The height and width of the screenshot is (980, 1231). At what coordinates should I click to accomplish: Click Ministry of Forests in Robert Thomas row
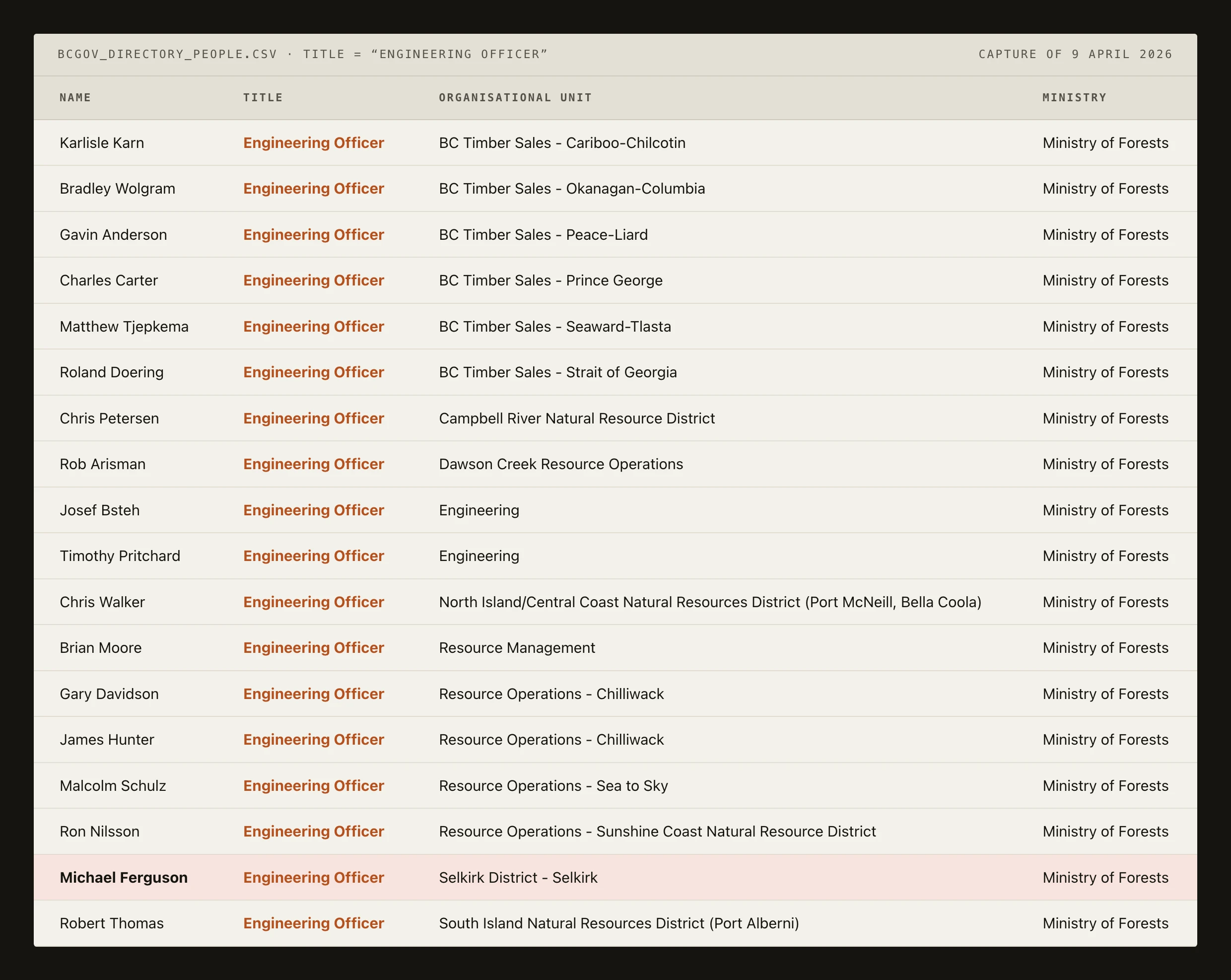tap(1105, 924)
